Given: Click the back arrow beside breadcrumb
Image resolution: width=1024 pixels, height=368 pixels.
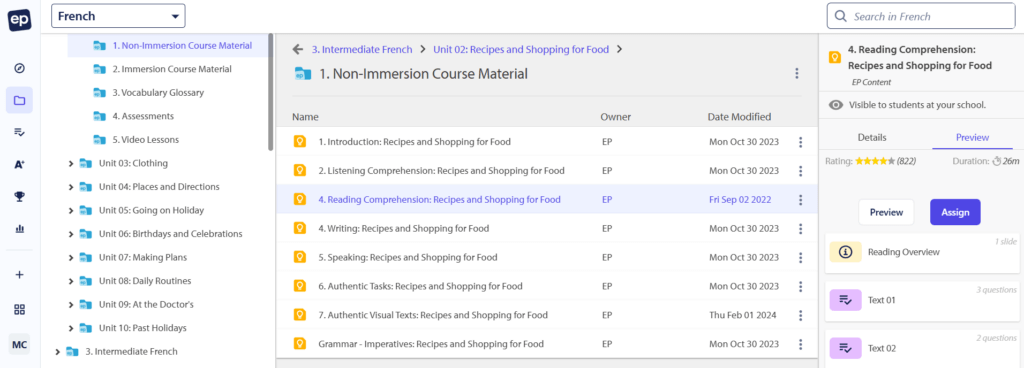Looking at the screenshot, I should coord(298,49).
